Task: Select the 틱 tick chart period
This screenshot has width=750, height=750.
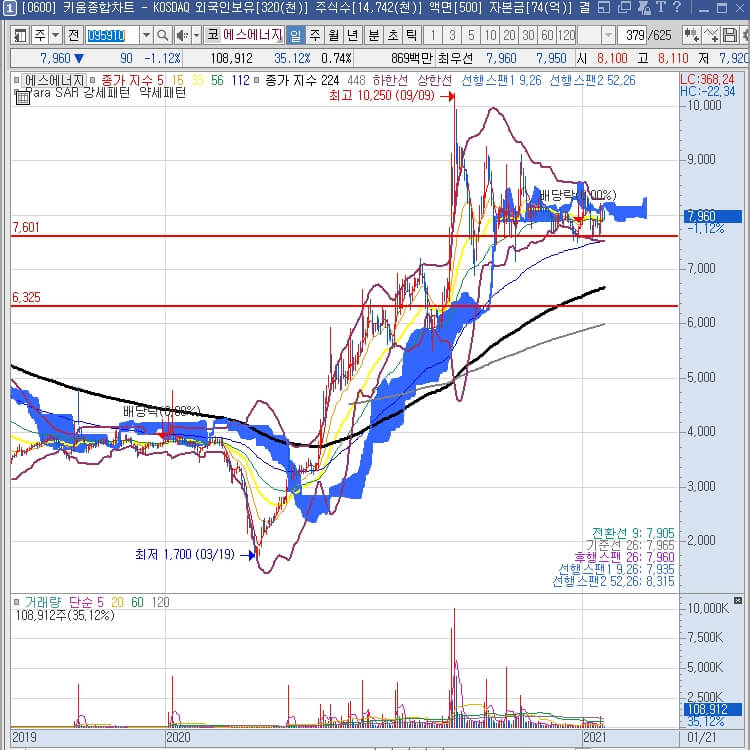Action: [x=411, y=35]
